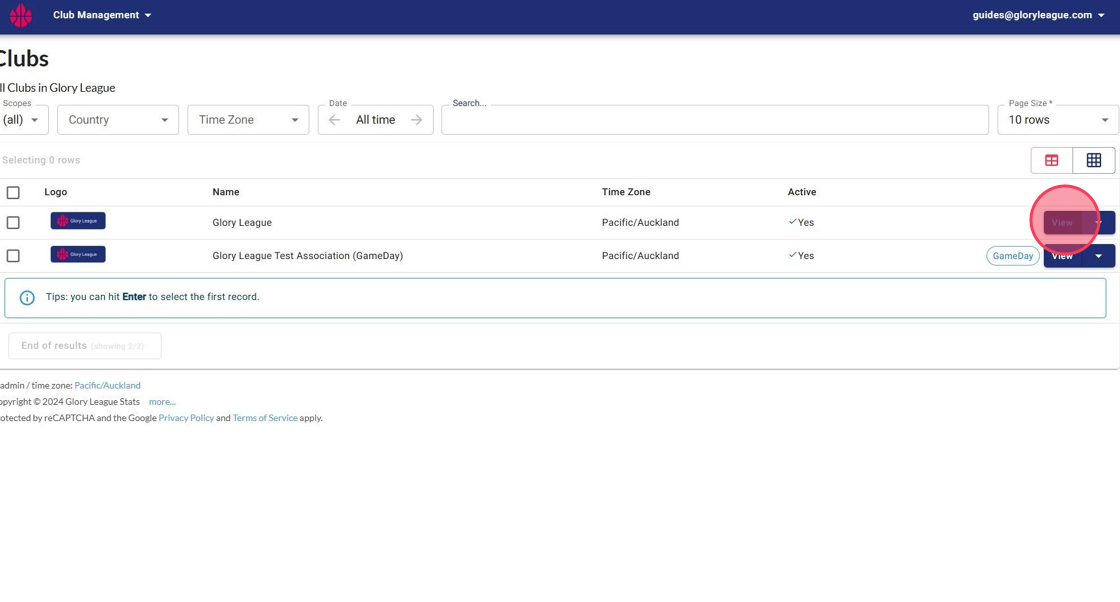Click the Glory League name cell
This screenshot has height=602, width=1120.
coord(241,223)
